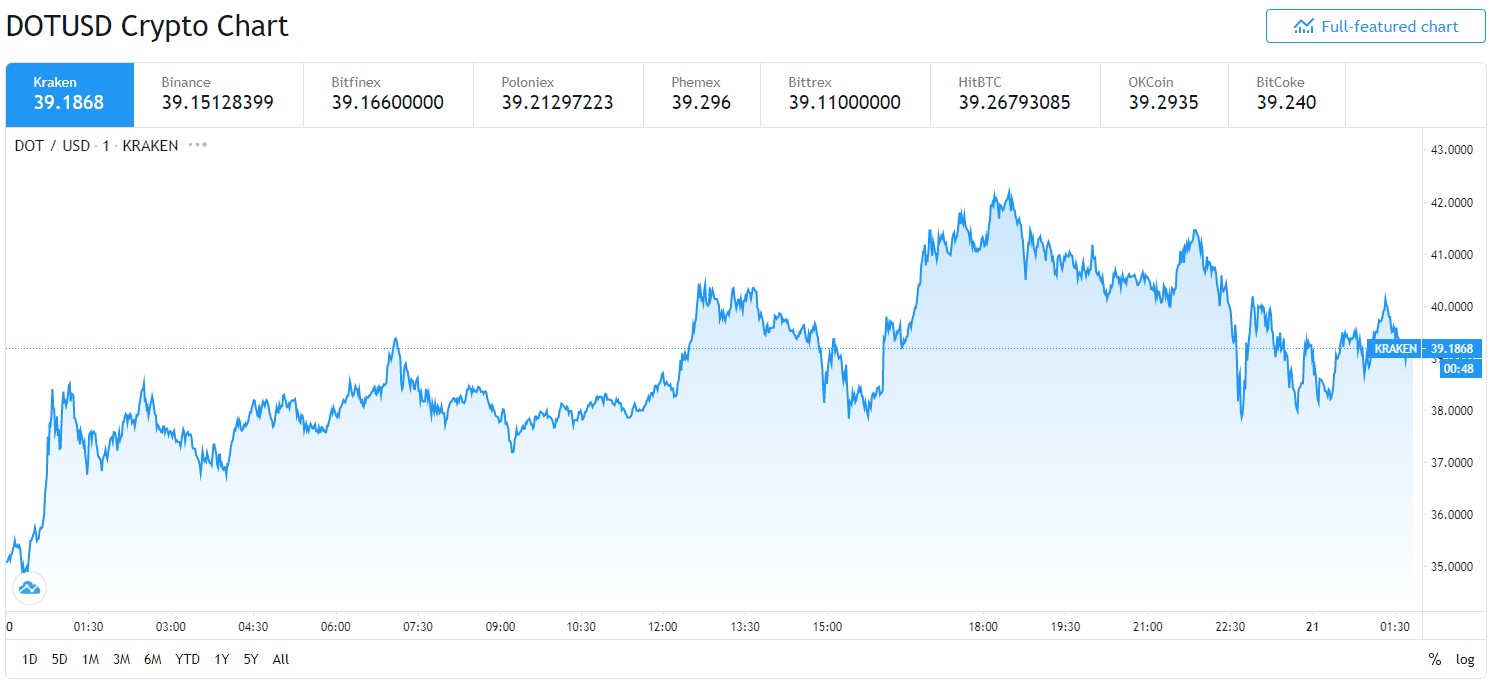The width and height of the screenshot is (1493, 691).
Task: Click the DOT / USD symbol title
Action: [x=52, y=145]
